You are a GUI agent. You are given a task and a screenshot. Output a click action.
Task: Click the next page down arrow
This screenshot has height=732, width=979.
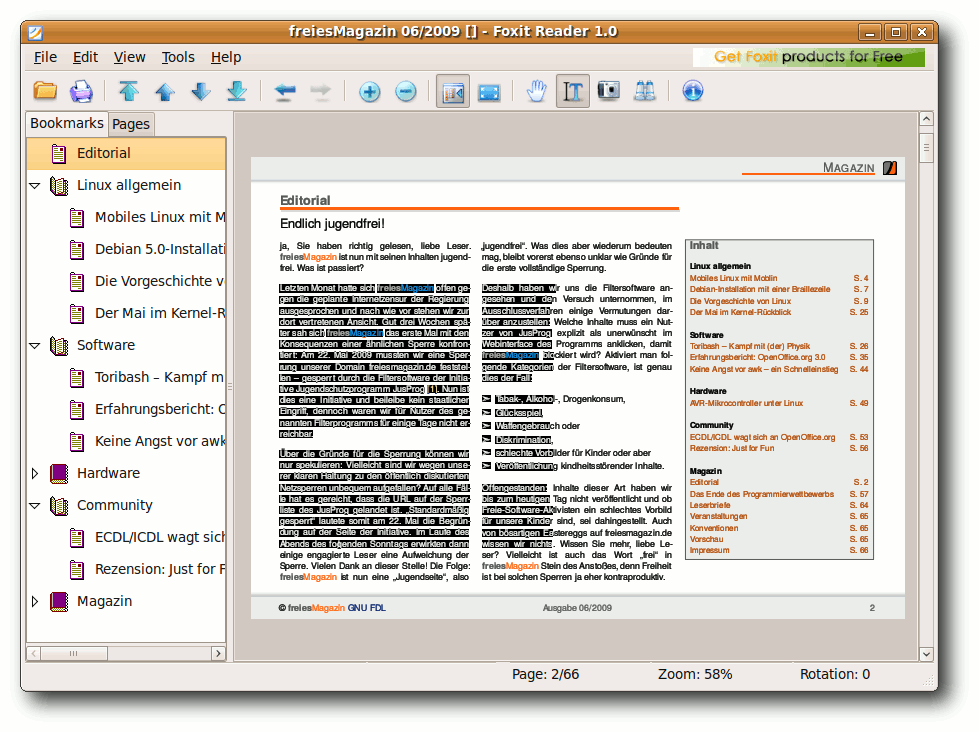coord(201,91)
